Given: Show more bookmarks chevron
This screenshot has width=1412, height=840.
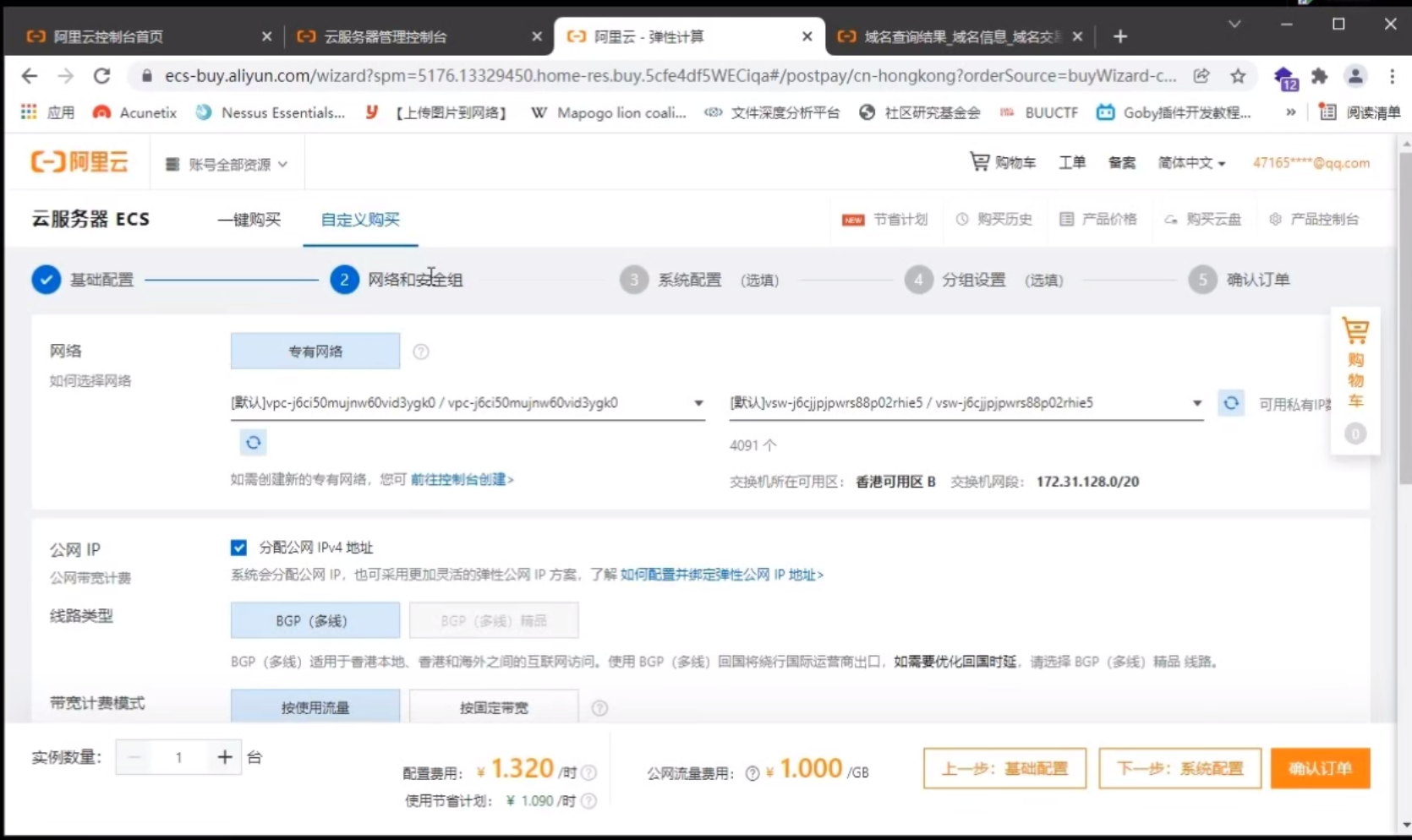Looking at the screenshot, I should click(1290, 112).
